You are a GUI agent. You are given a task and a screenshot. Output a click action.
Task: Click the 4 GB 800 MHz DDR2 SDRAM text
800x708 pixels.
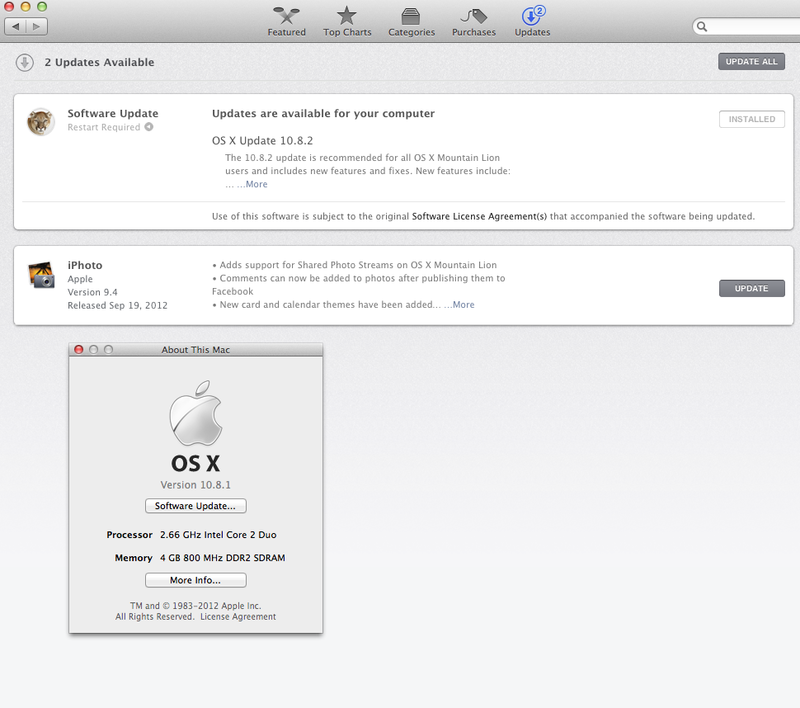(222, 558)
